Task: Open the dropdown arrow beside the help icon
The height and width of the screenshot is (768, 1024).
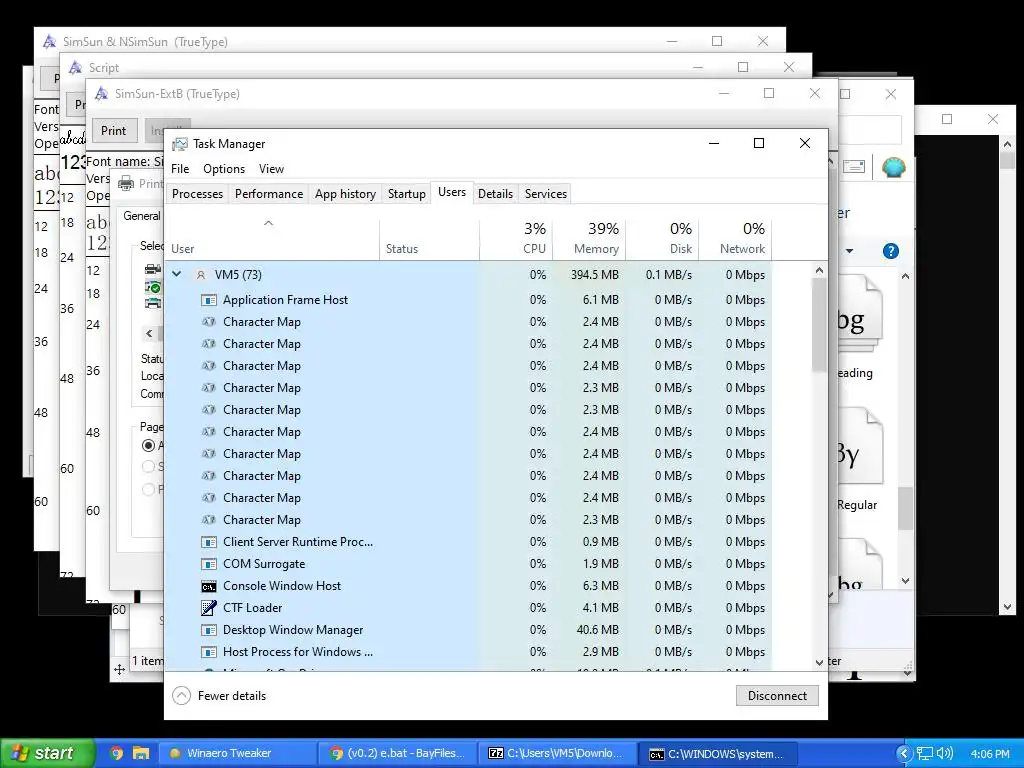Action: tap(849, 251)
